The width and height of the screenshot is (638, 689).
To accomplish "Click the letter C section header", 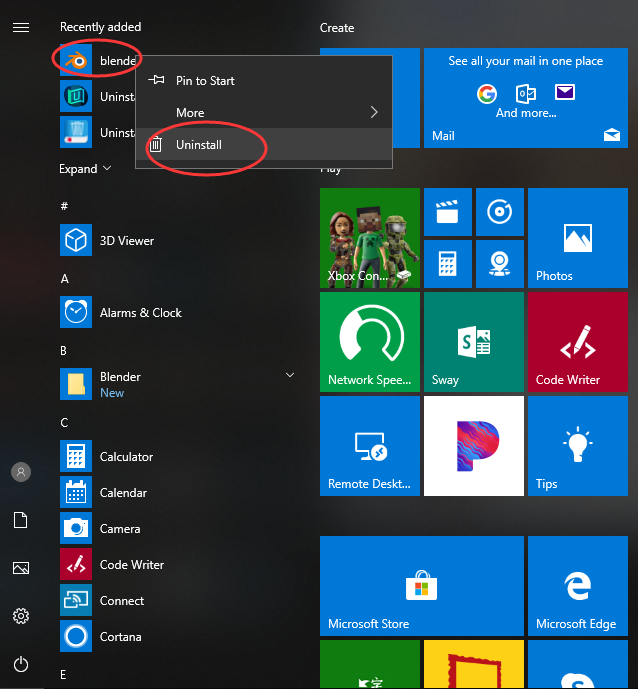I will 64,423.
